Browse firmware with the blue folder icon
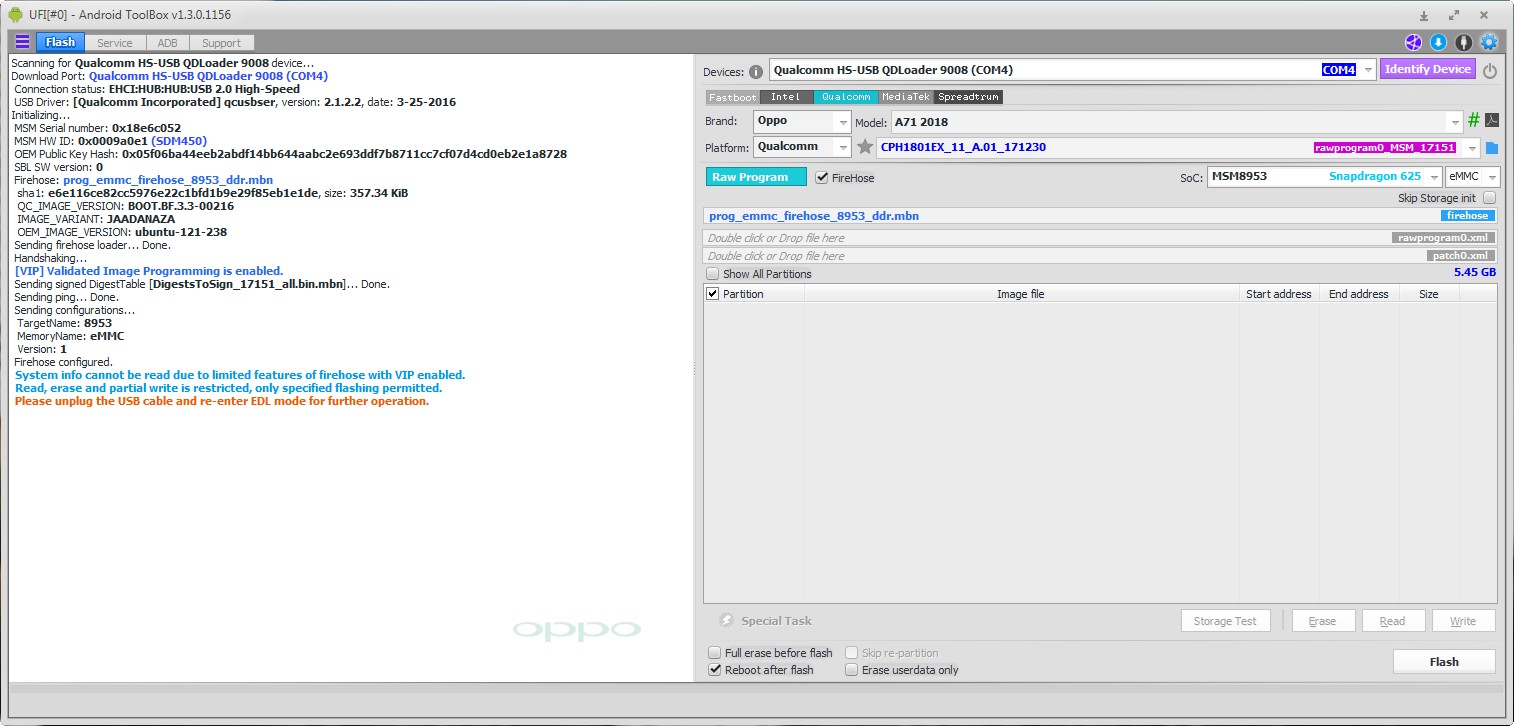This screenshot has height=726, width=1514. click(x=1492, y=148)
